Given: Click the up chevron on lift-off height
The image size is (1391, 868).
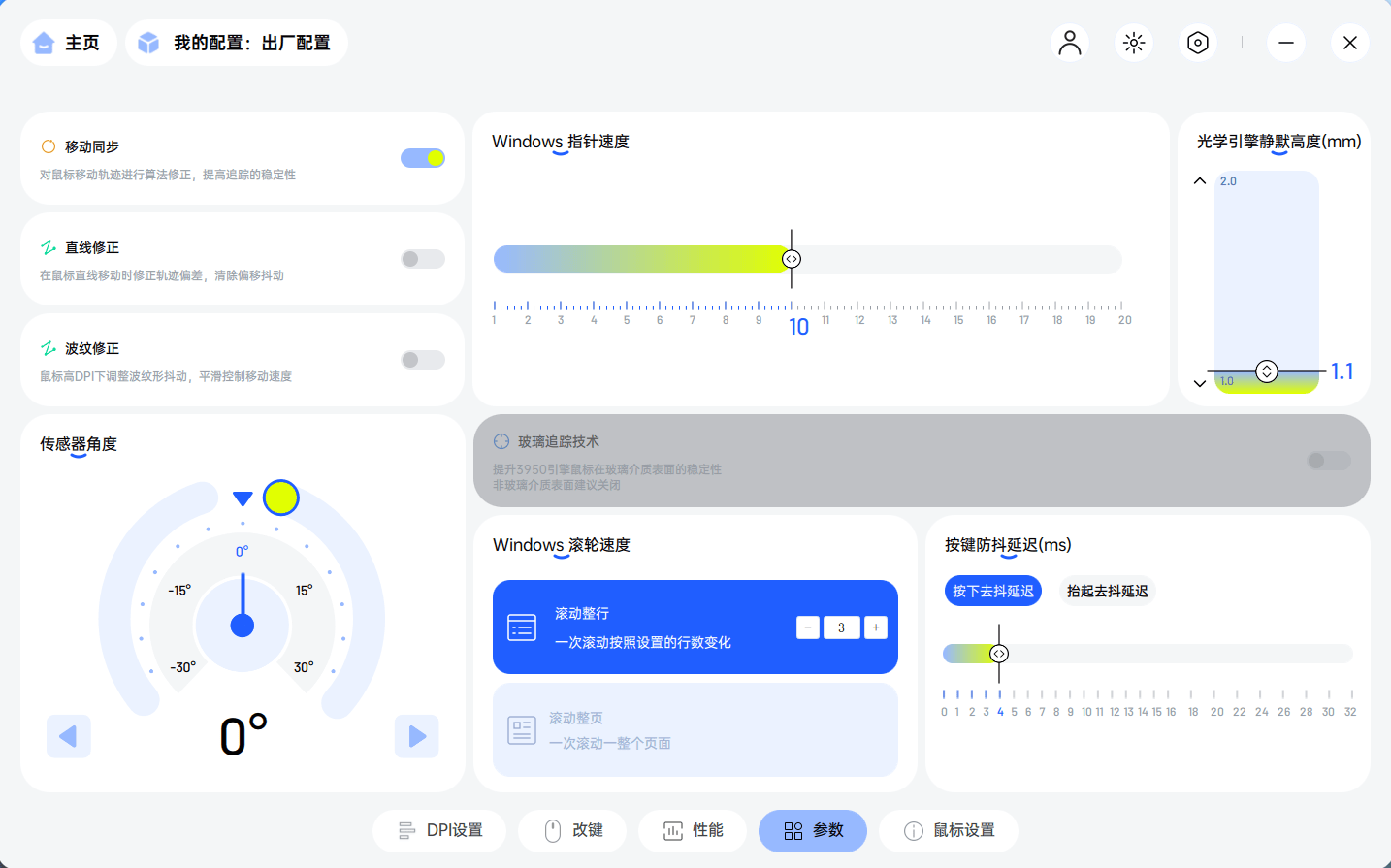Looking at the screenshot, I should pyautogui.click(x=1200, y=180).
